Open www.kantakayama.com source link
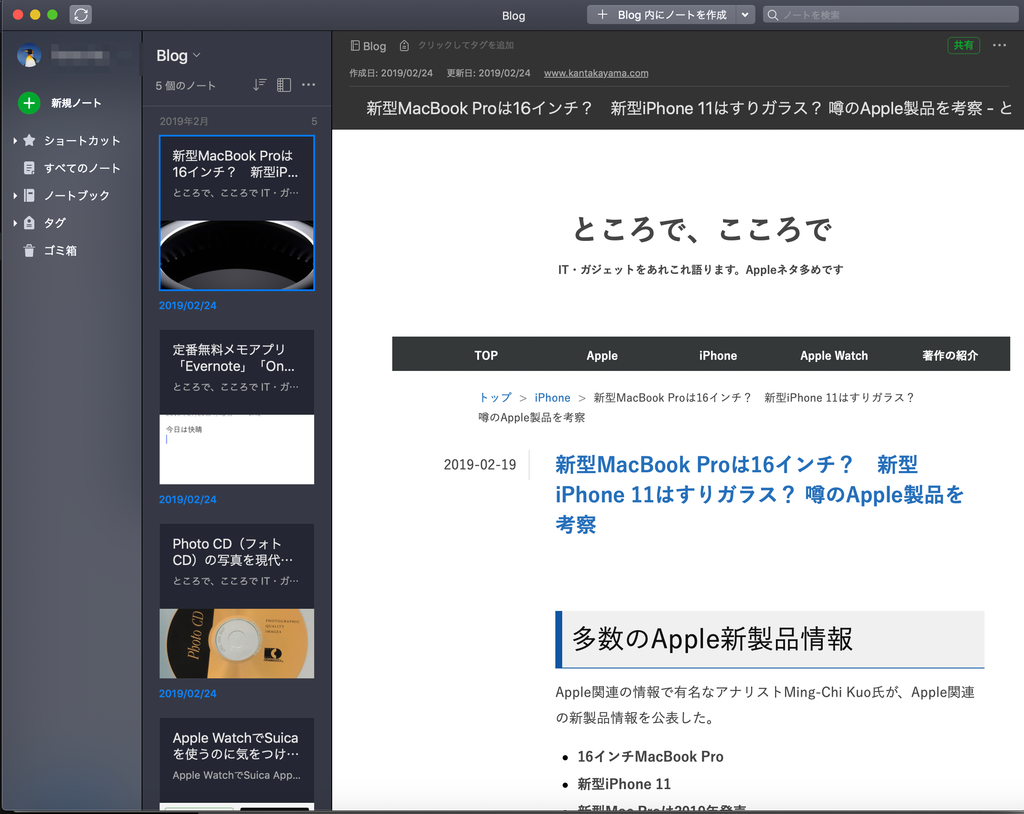Viewport: 1024px width, 814px height. pyautogui.click(x=596, y=73)
